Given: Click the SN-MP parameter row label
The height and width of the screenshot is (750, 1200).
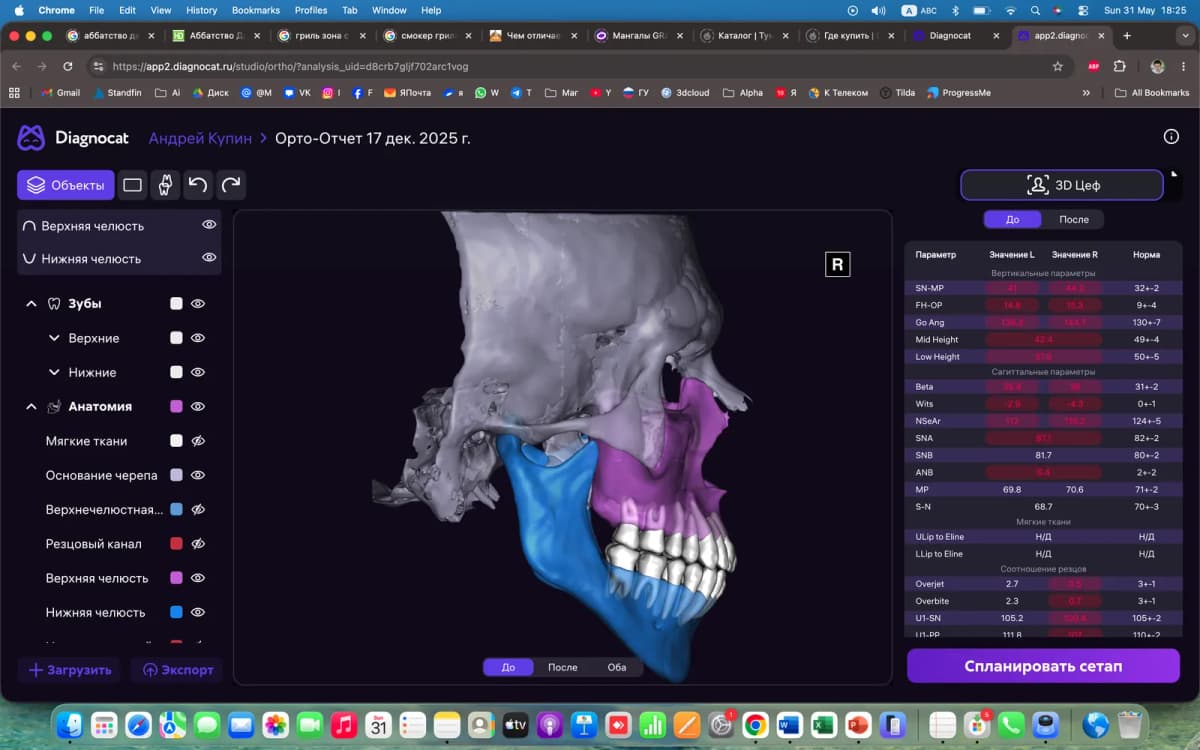Looking at the screenshot, I should [x=929, y=288].
